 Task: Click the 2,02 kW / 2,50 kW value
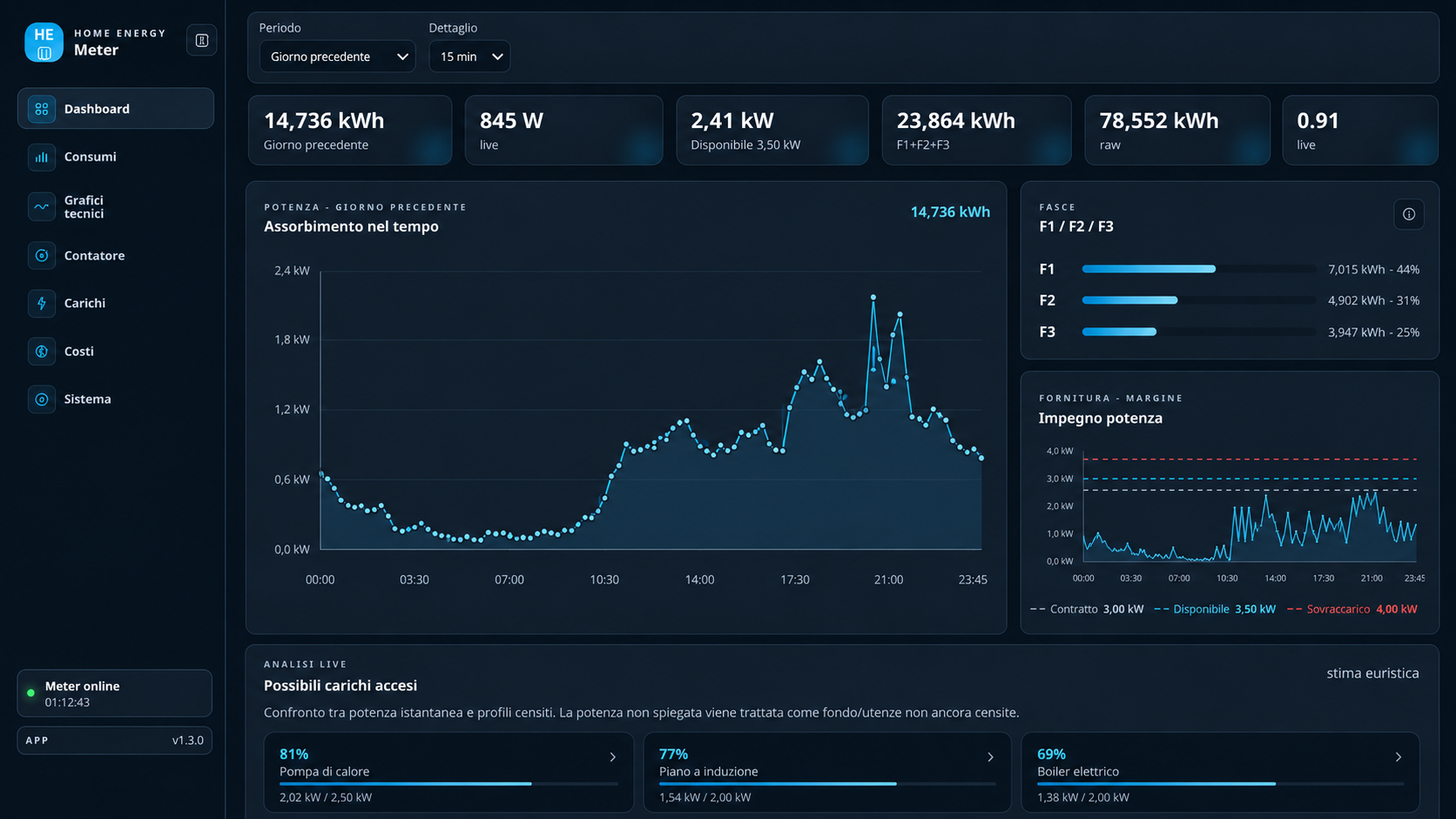(x=326, y=797)
